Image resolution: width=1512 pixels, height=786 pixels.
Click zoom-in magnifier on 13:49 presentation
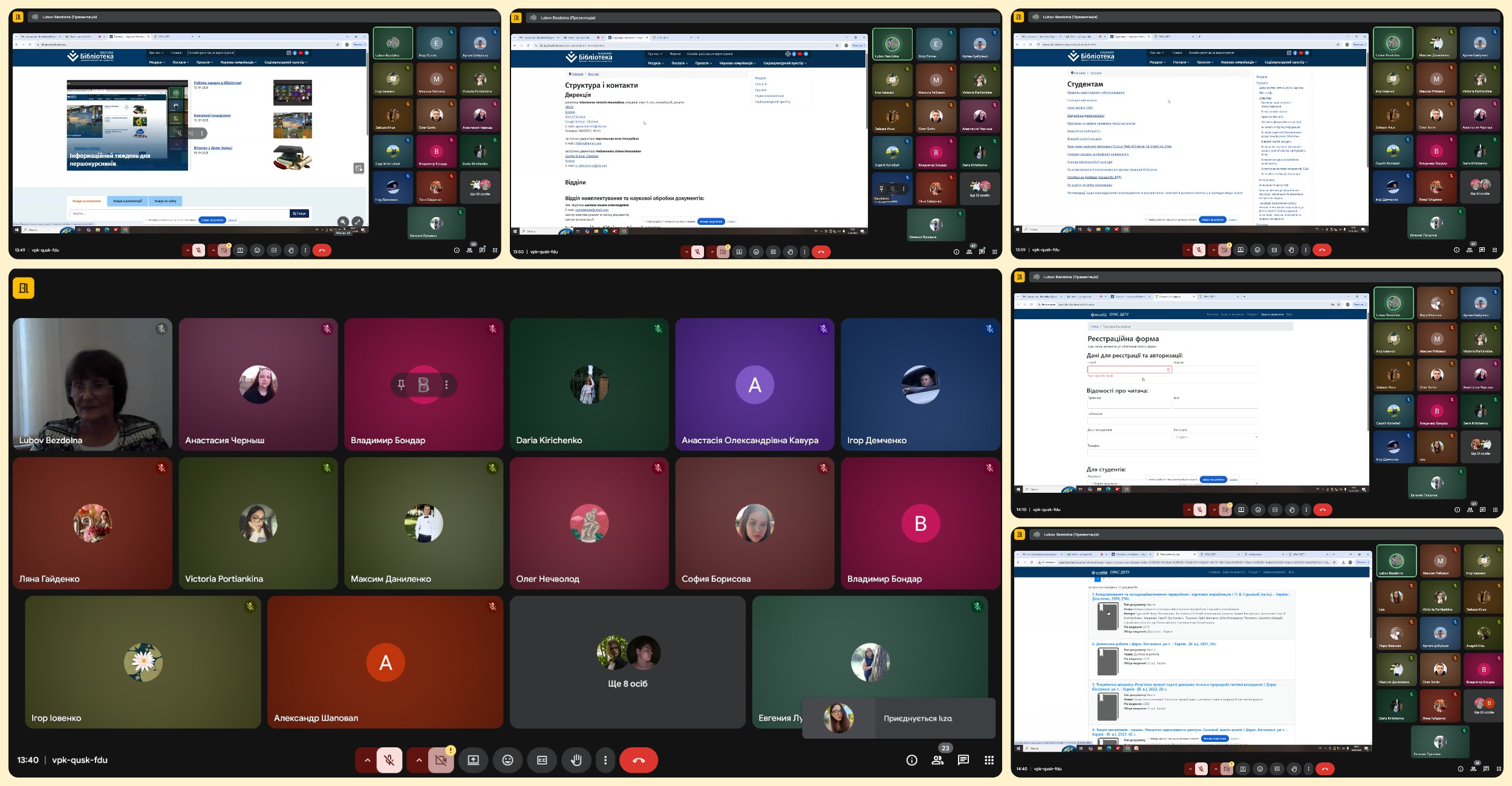pyautogui.click(x=343, y=221)
